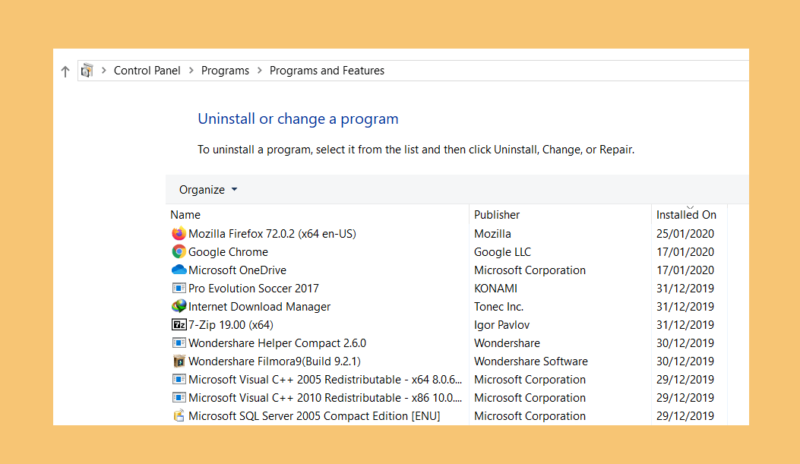Click the 7-Zip icon in the list
The image size is (800, 464).
(x=179, y=325)
